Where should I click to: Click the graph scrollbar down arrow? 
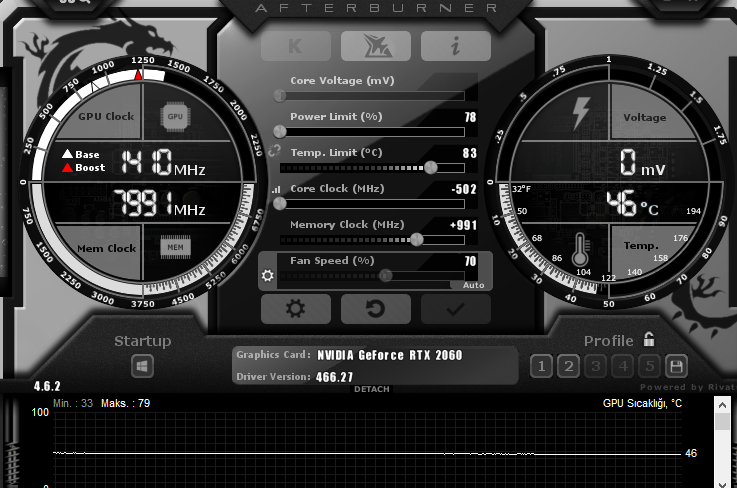722,484
